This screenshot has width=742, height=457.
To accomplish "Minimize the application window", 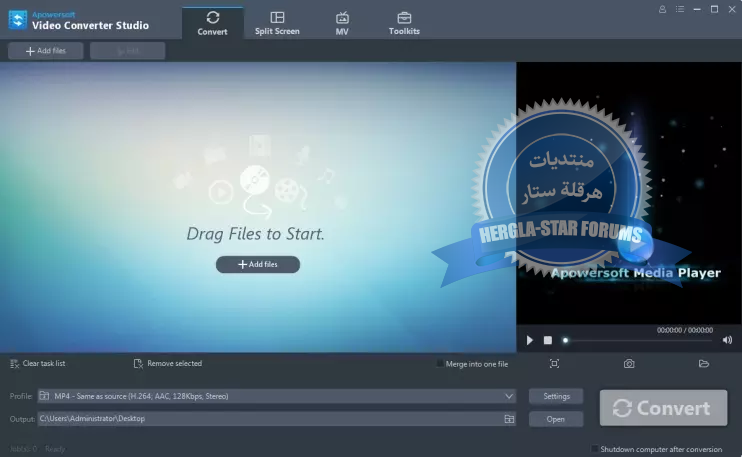I will coord(697,9).
